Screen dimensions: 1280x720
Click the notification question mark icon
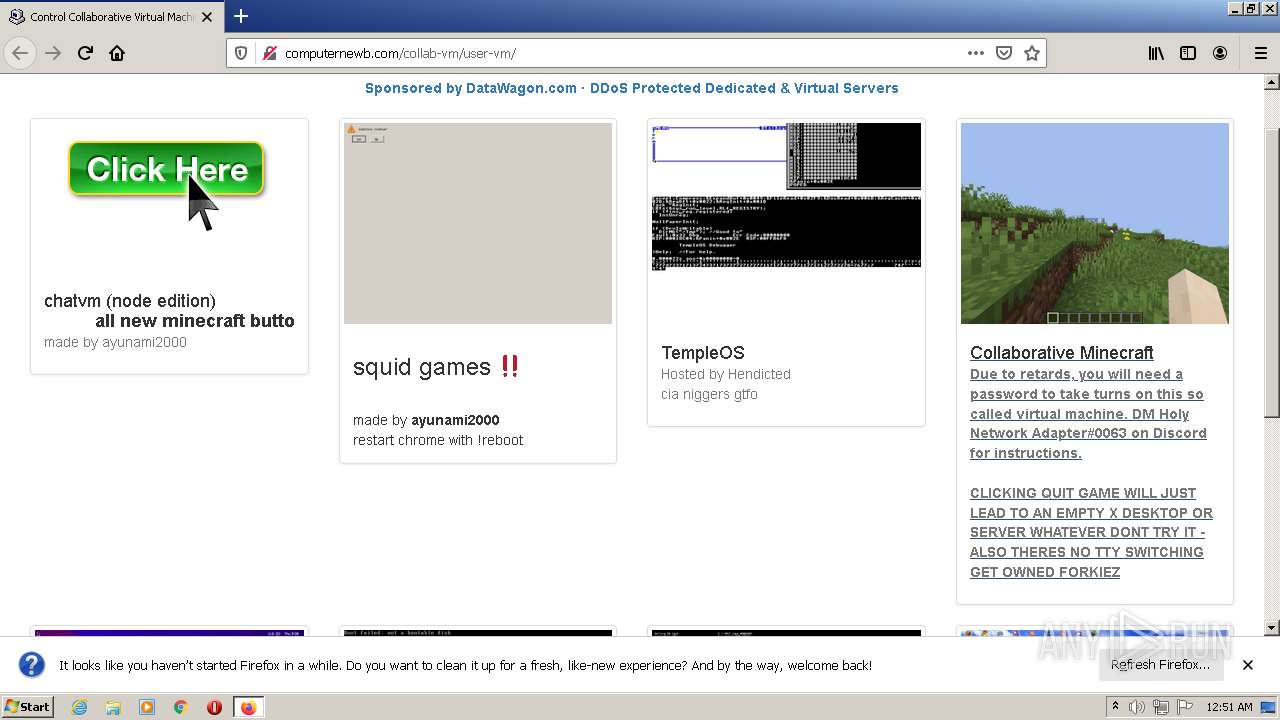(x=32, y=664)
